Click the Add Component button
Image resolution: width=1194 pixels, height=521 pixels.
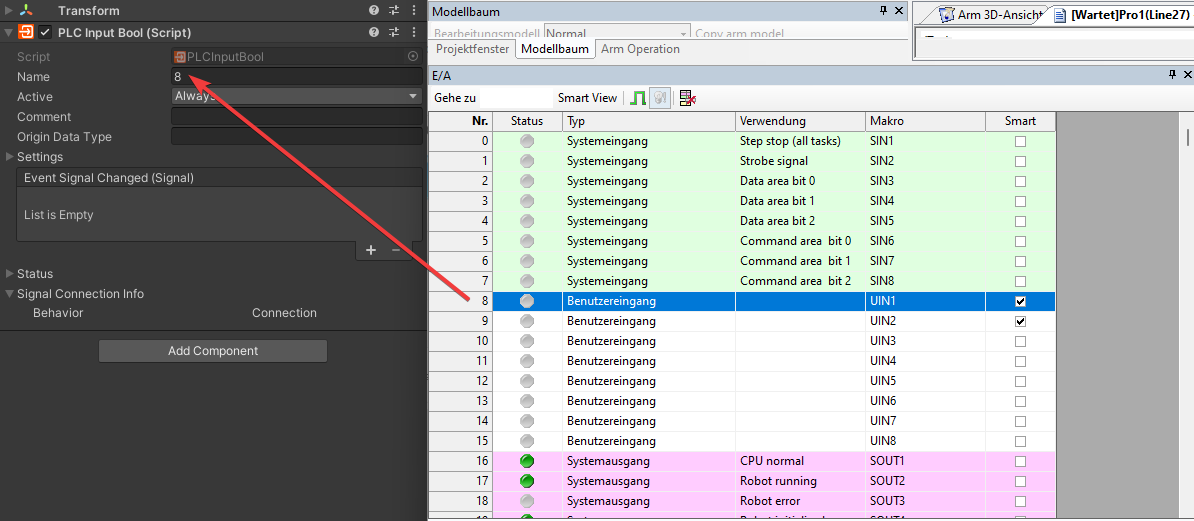213,351
